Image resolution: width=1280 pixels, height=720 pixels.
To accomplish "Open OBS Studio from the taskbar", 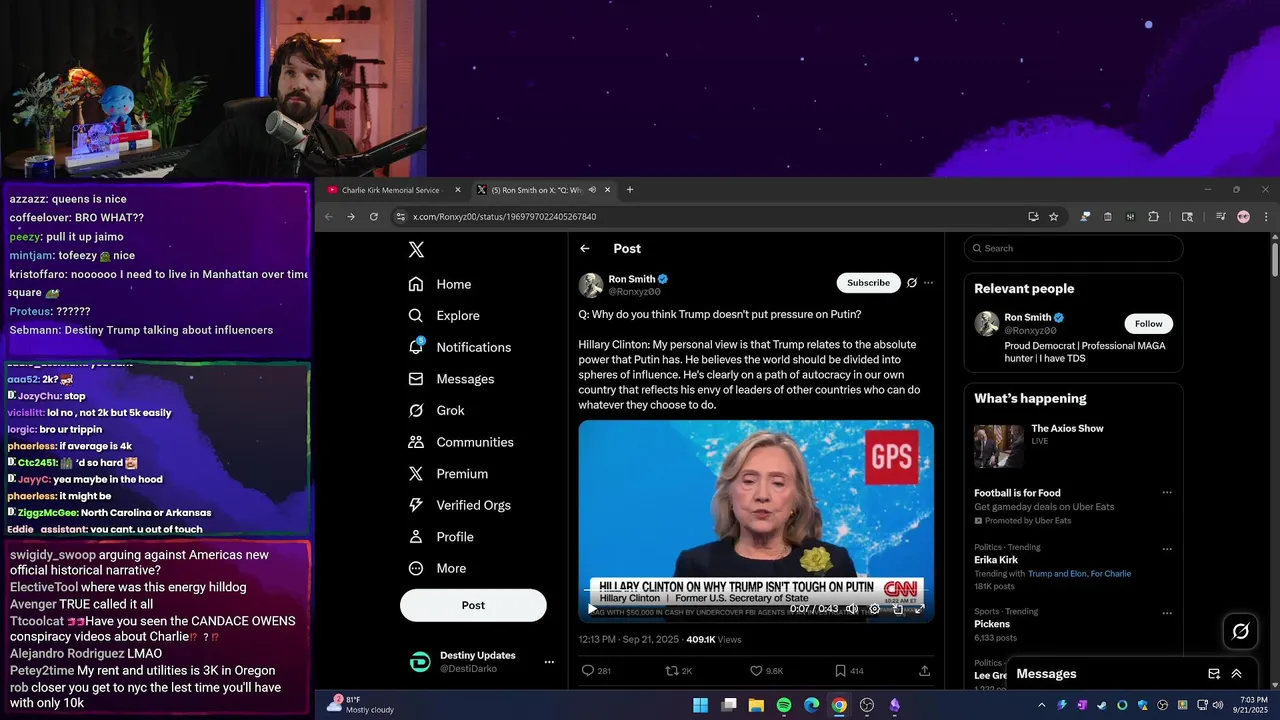I will tap(867, 705).
